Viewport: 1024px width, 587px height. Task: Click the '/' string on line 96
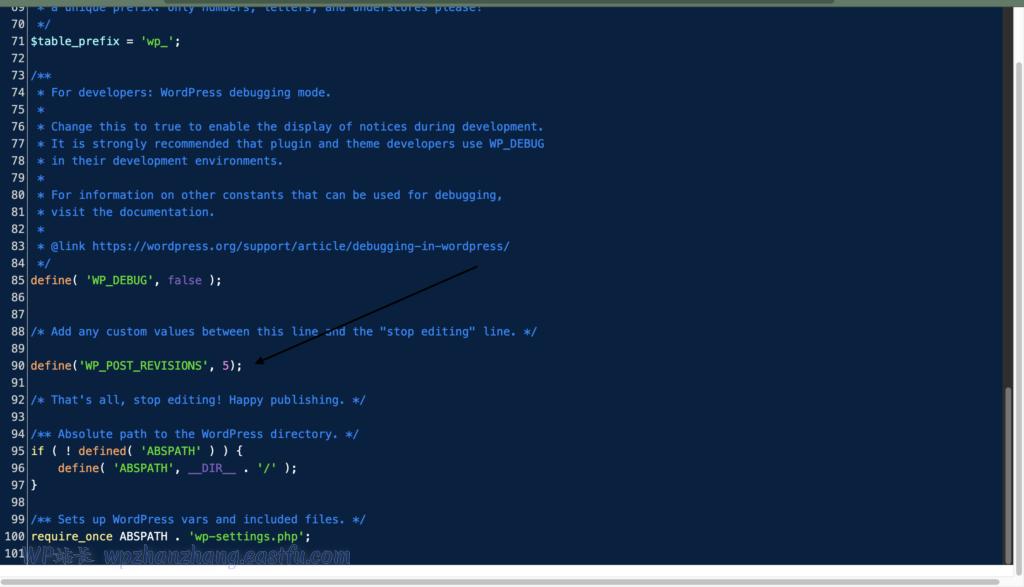(x=266, y=468)
